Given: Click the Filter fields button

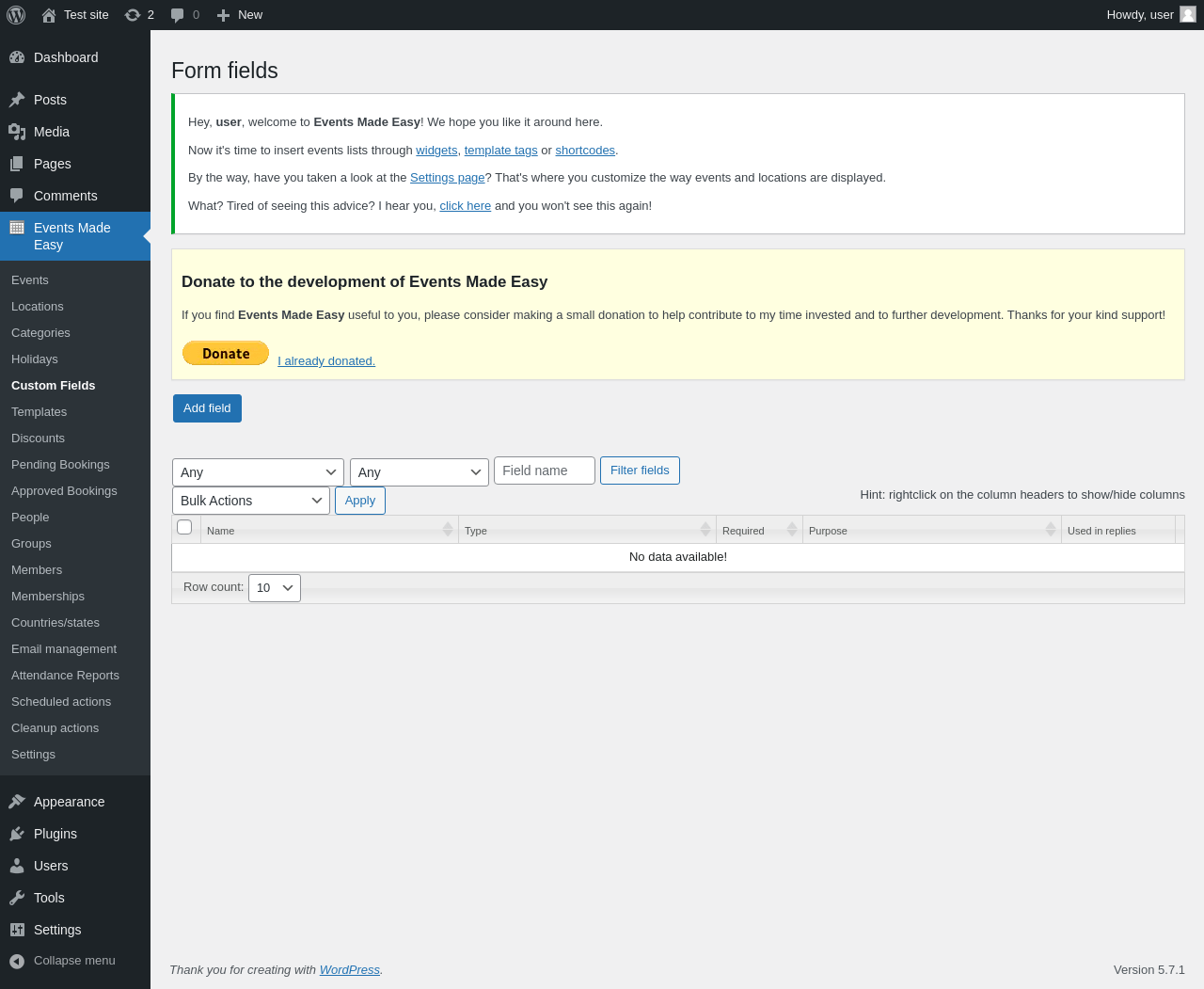Looking at the screenshot, I should 640,471.
